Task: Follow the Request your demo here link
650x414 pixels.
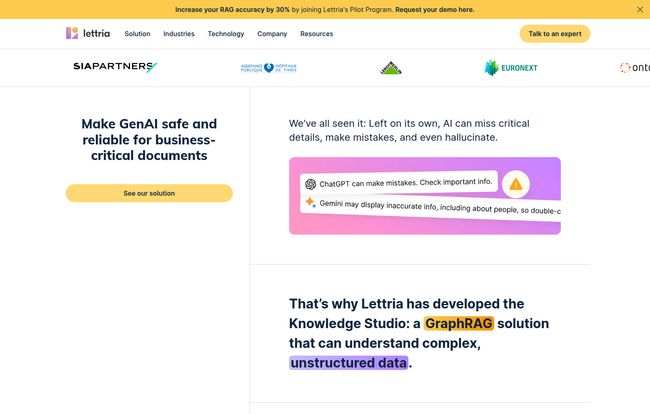Action: click(x=435, y=10)
